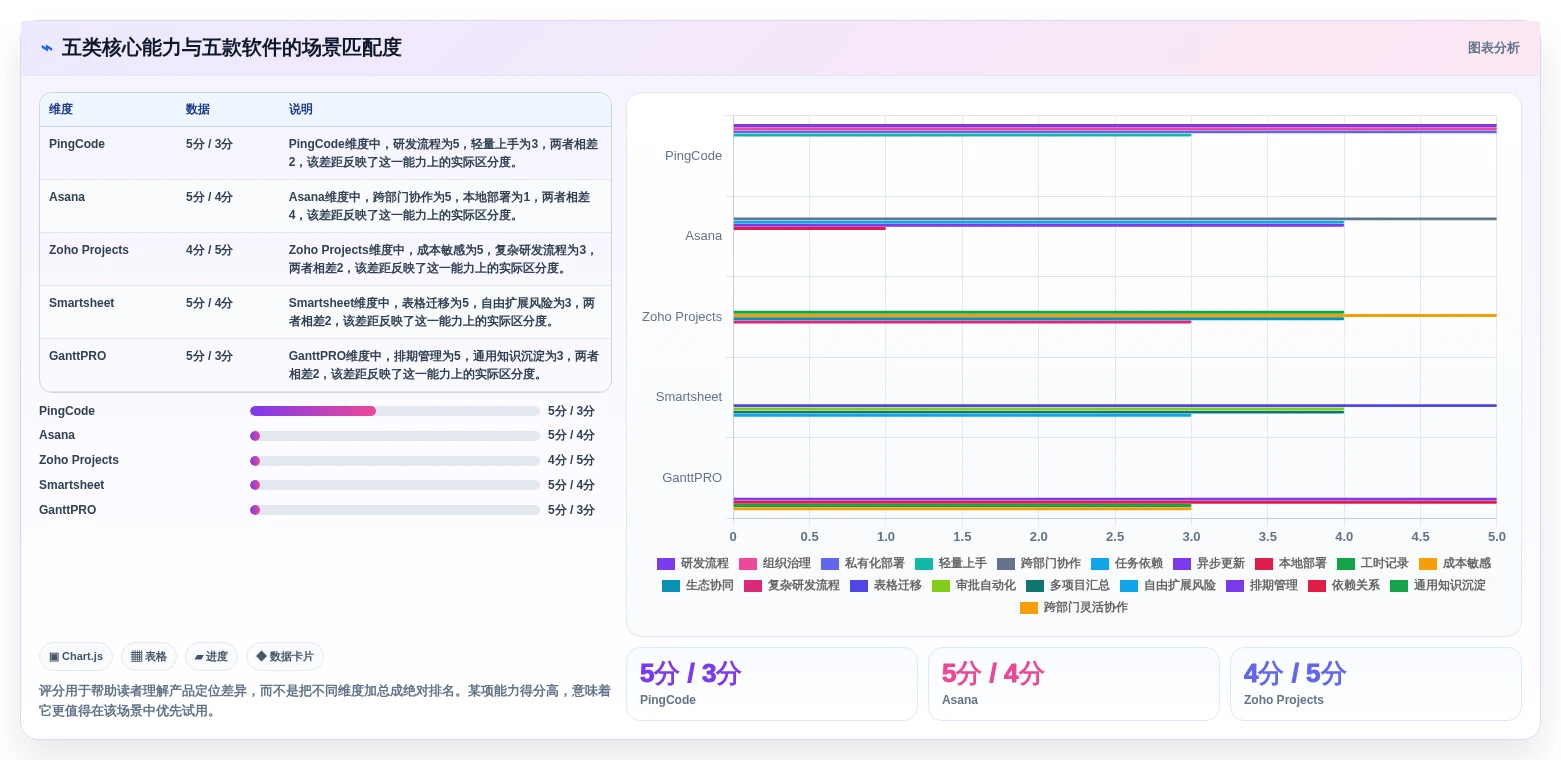Viewport: 1561px width, 760px height.
Task: Toggle the 跨部门协作 legend series
Action: 1039,563
